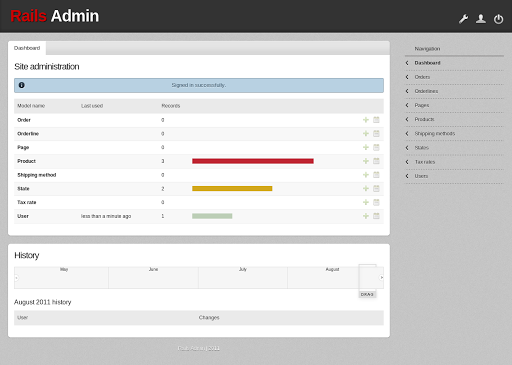Click the User column header in history
This screenshot has height=365, width=512.
pos(23,317)
